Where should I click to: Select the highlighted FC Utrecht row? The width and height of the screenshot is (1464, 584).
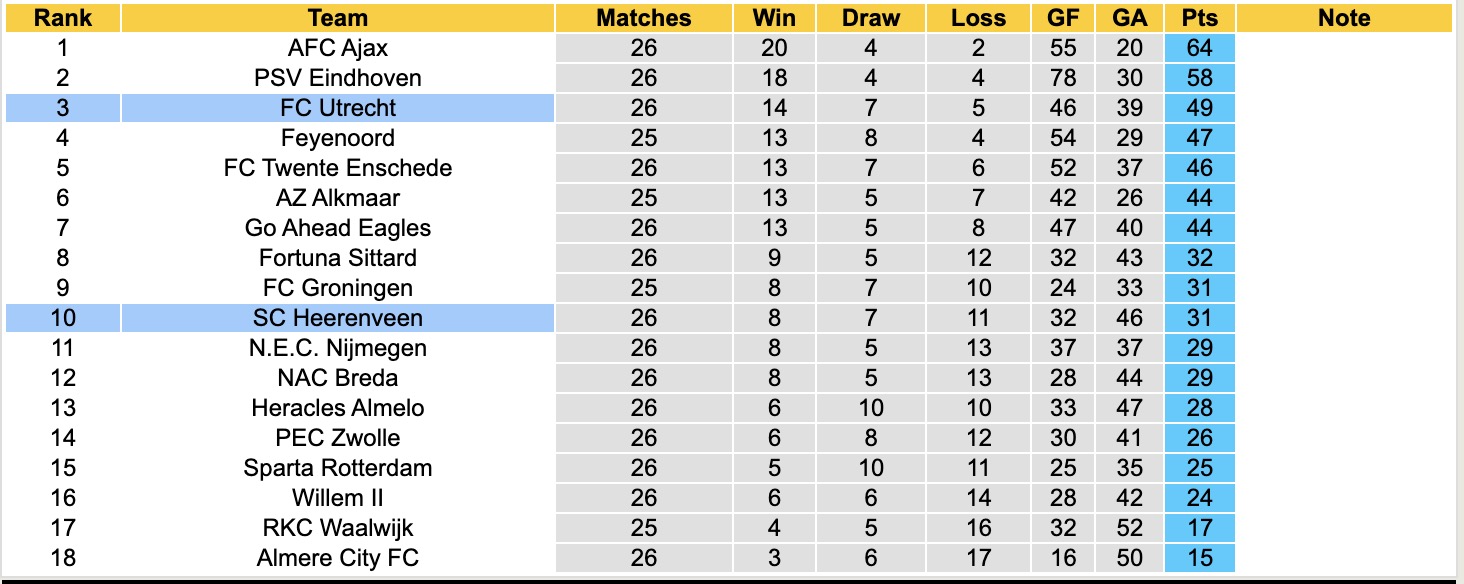[338, 108]
